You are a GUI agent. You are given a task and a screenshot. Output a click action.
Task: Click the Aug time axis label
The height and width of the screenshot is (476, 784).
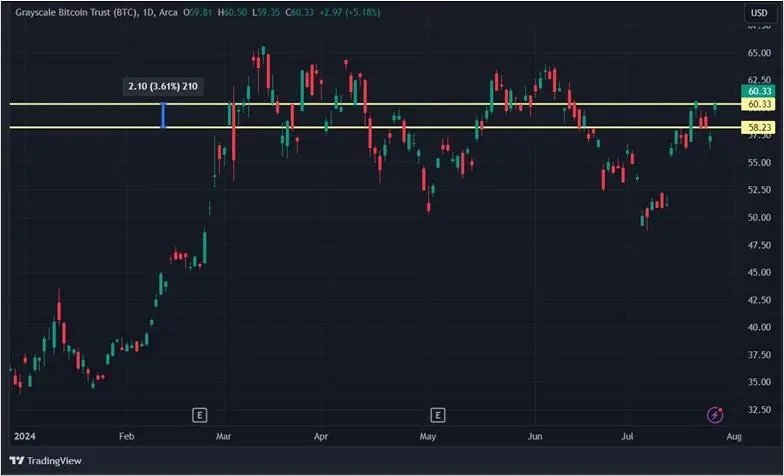[734, 436]
